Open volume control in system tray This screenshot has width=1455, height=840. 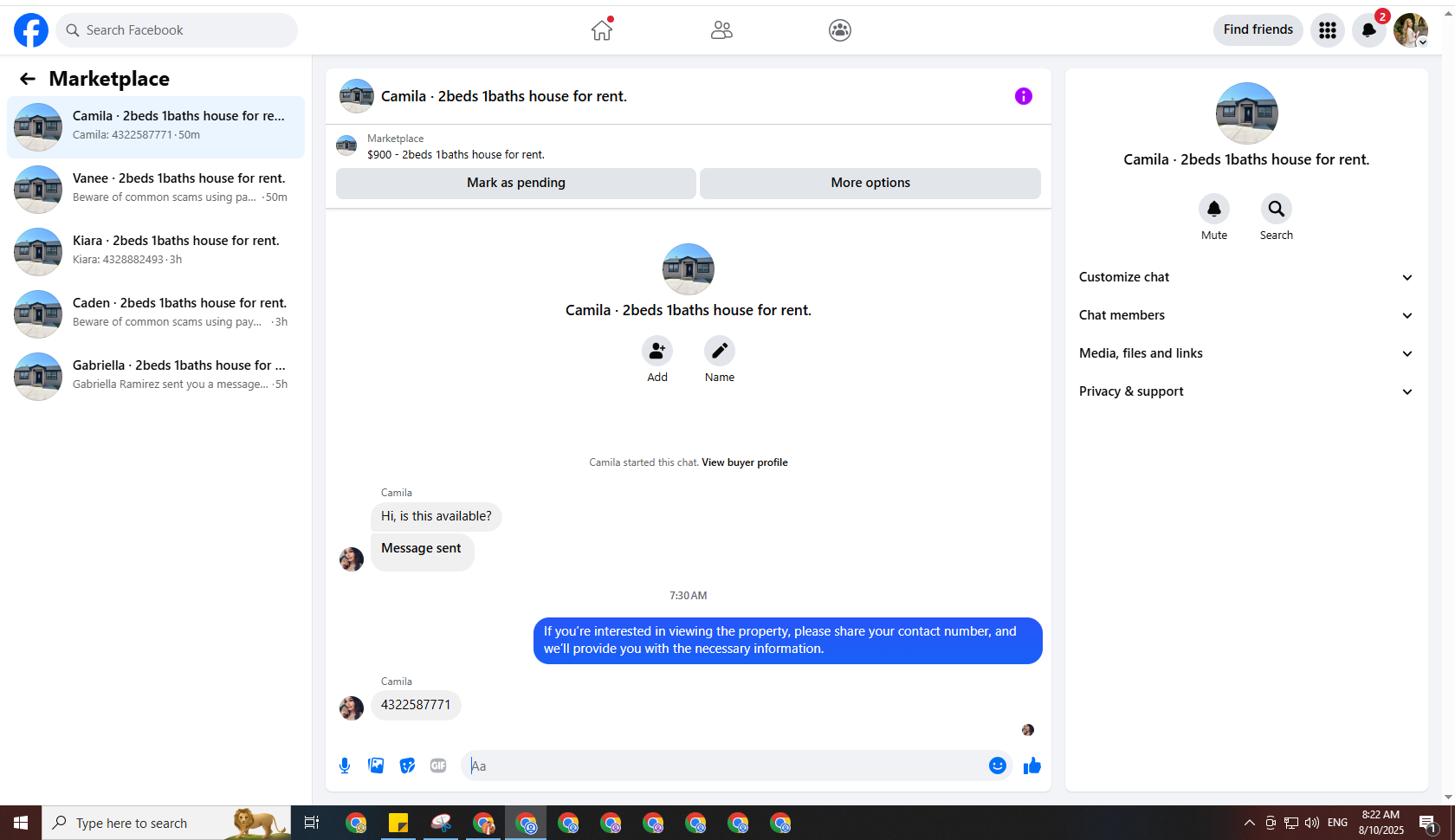point(1312,823)
